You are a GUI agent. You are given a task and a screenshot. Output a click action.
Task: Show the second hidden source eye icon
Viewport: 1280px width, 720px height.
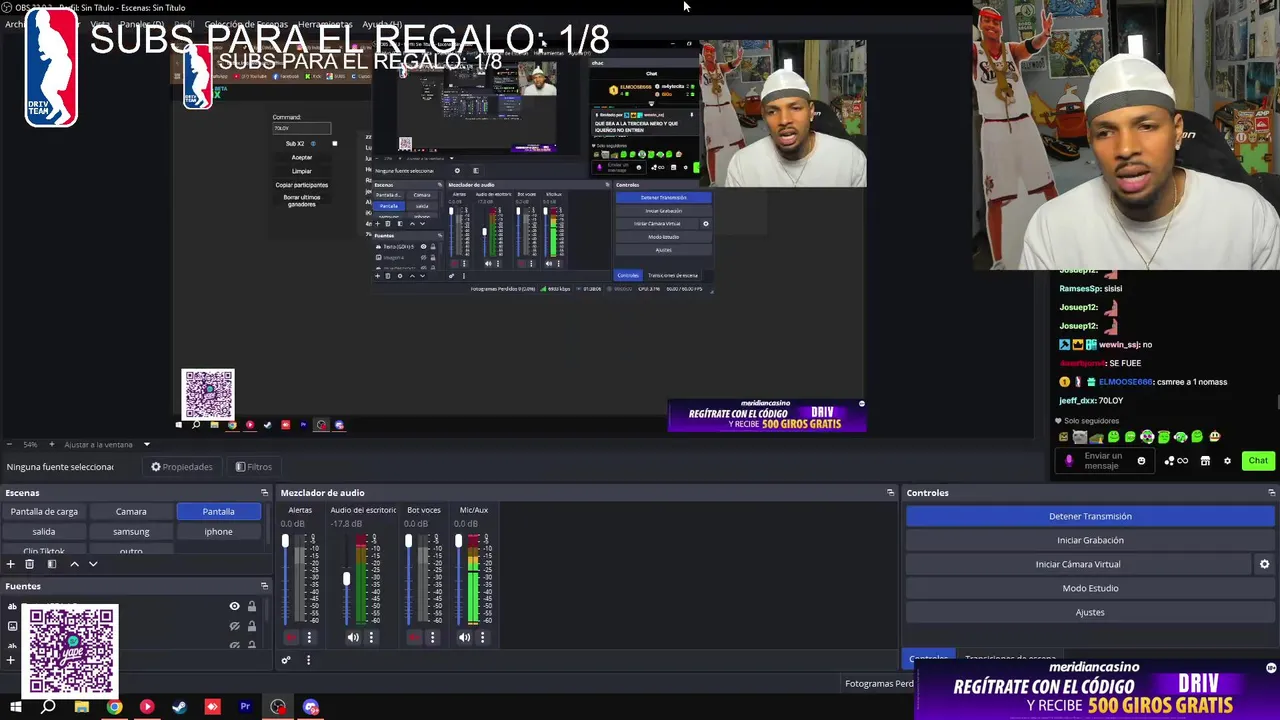tap(234, 626)
